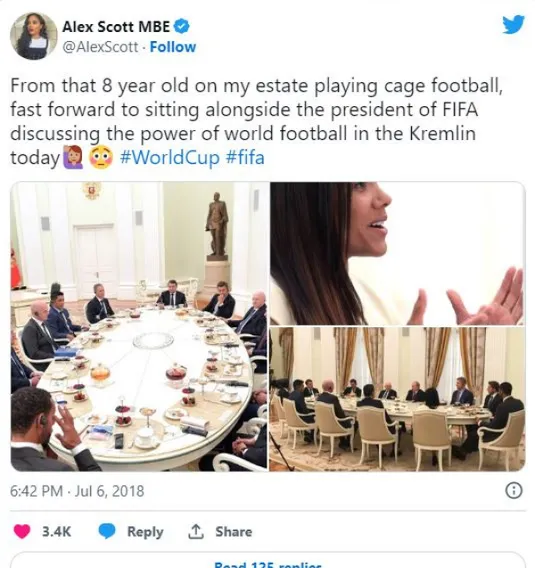Open the #WorldCup hashtag
The height and width of the screenshot is (568, 535).
pos(170,158)
